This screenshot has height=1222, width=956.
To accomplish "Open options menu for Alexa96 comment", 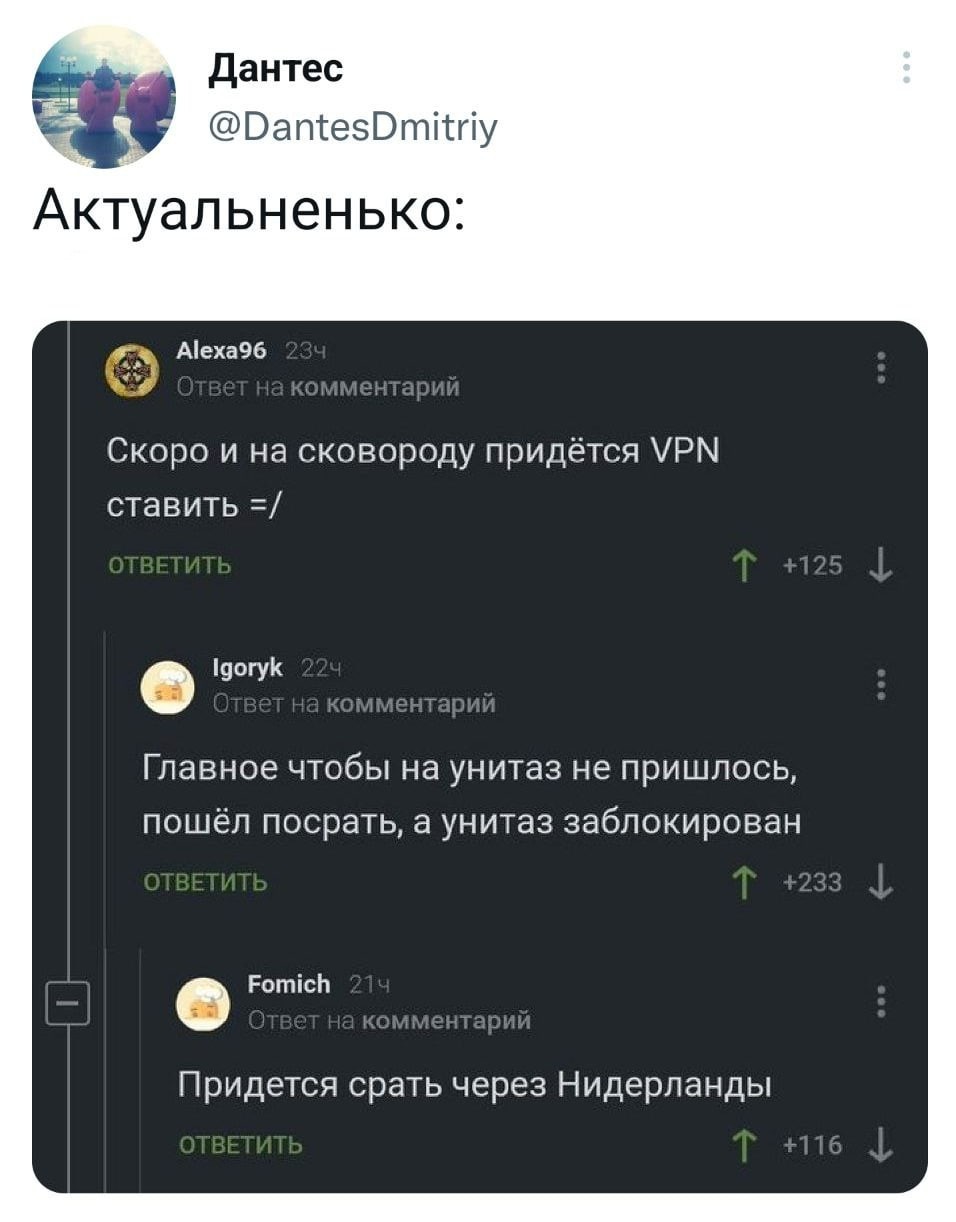I will pos(880,367).
